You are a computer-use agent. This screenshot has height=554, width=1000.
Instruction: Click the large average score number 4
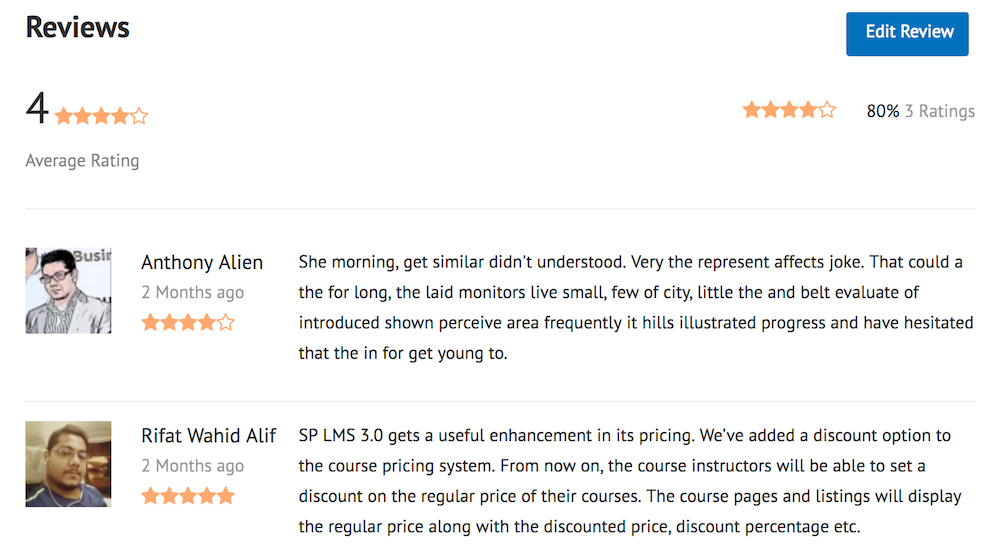click(37, 109)
